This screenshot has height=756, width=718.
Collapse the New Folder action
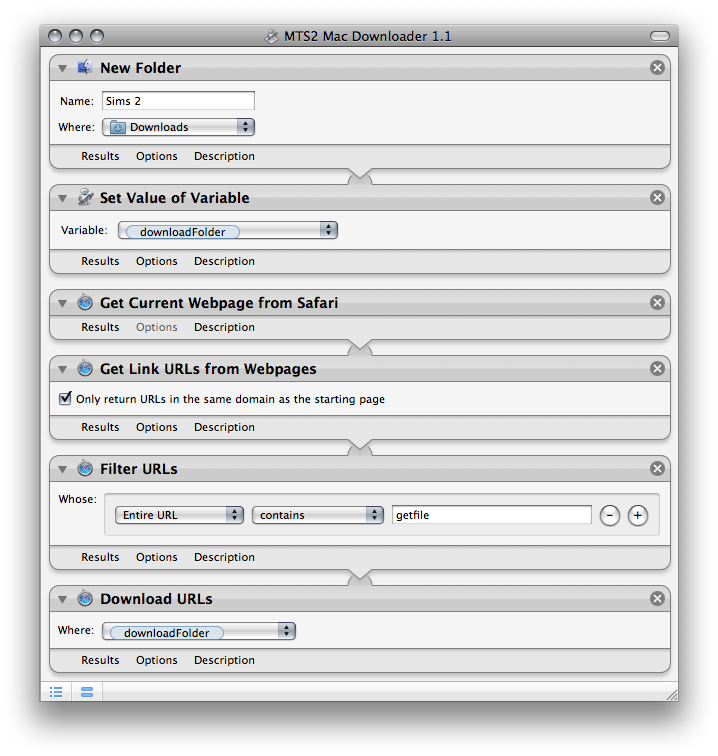click(x=62, y=68)
